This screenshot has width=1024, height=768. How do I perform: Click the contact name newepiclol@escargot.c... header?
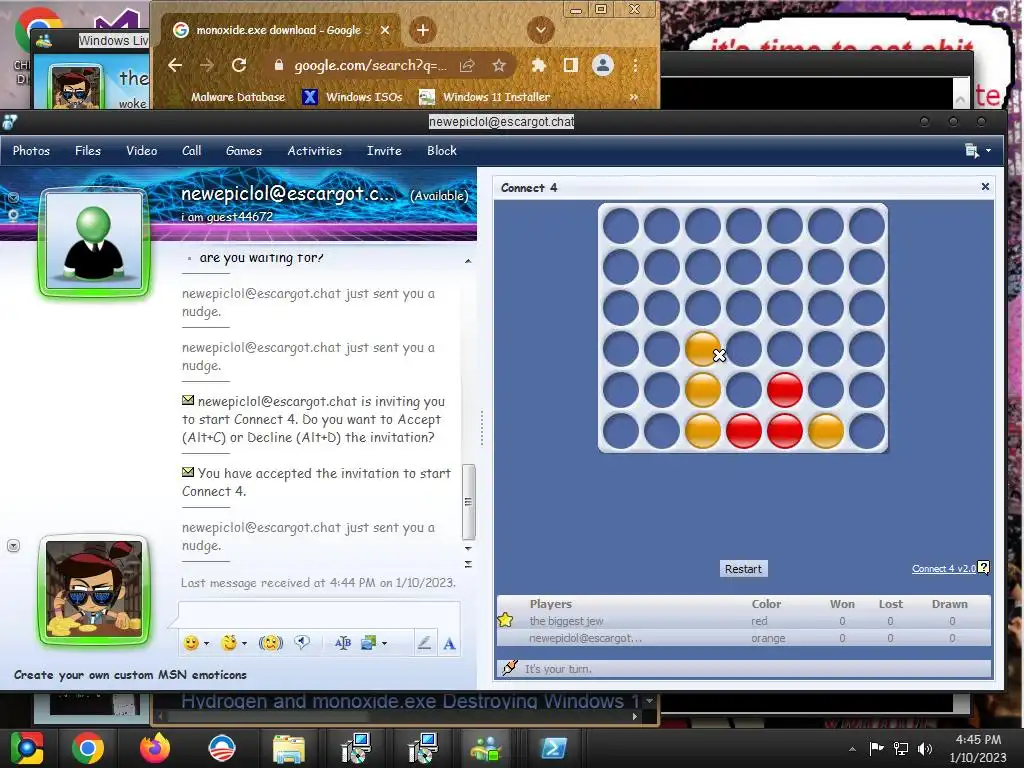click(x=287, y=194)
